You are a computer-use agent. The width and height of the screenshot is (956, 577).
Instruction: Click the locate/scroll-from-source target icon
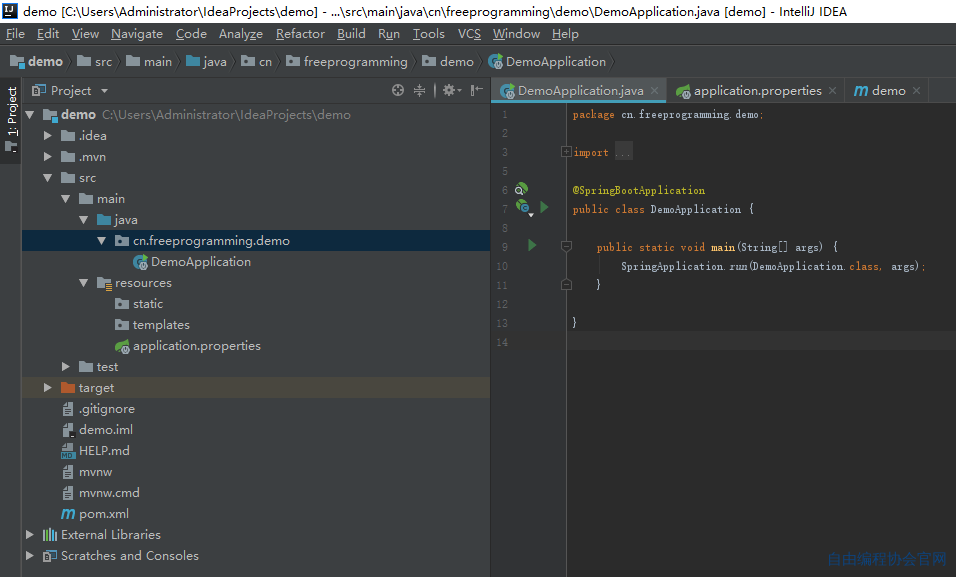(398, 90)
